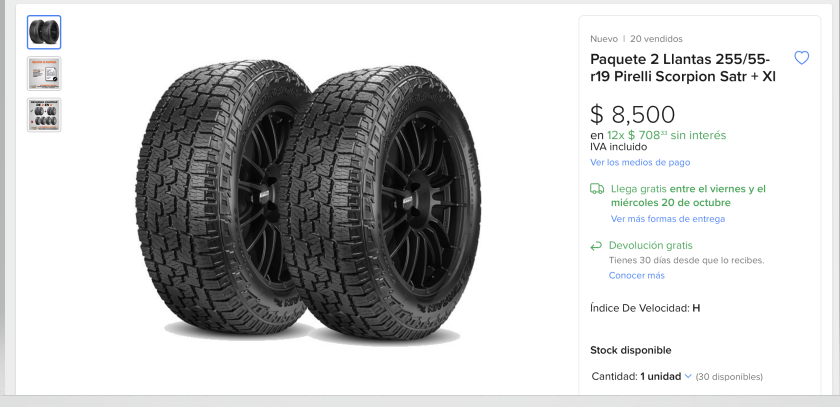
Task: Select the third thumbnail with multiple tires
Action: [44, 114]
